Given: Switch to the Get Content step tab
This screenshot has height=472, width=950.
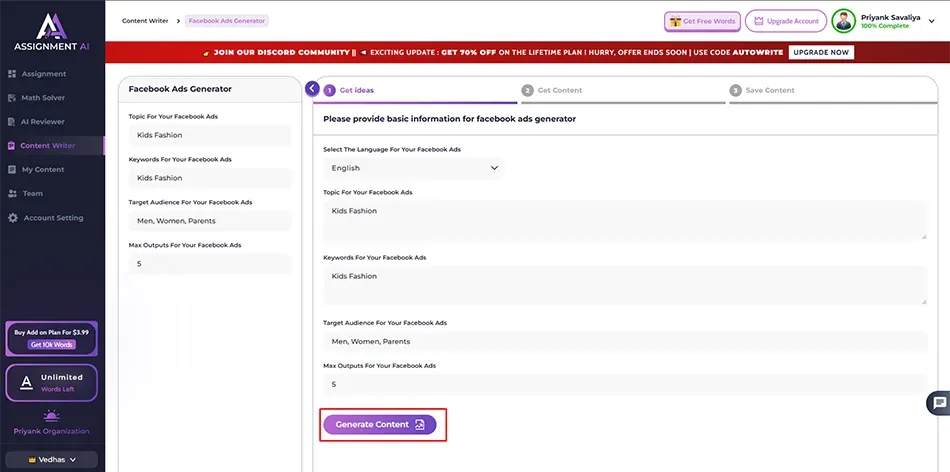Looking at the screenshot, I should pos(559,90).
